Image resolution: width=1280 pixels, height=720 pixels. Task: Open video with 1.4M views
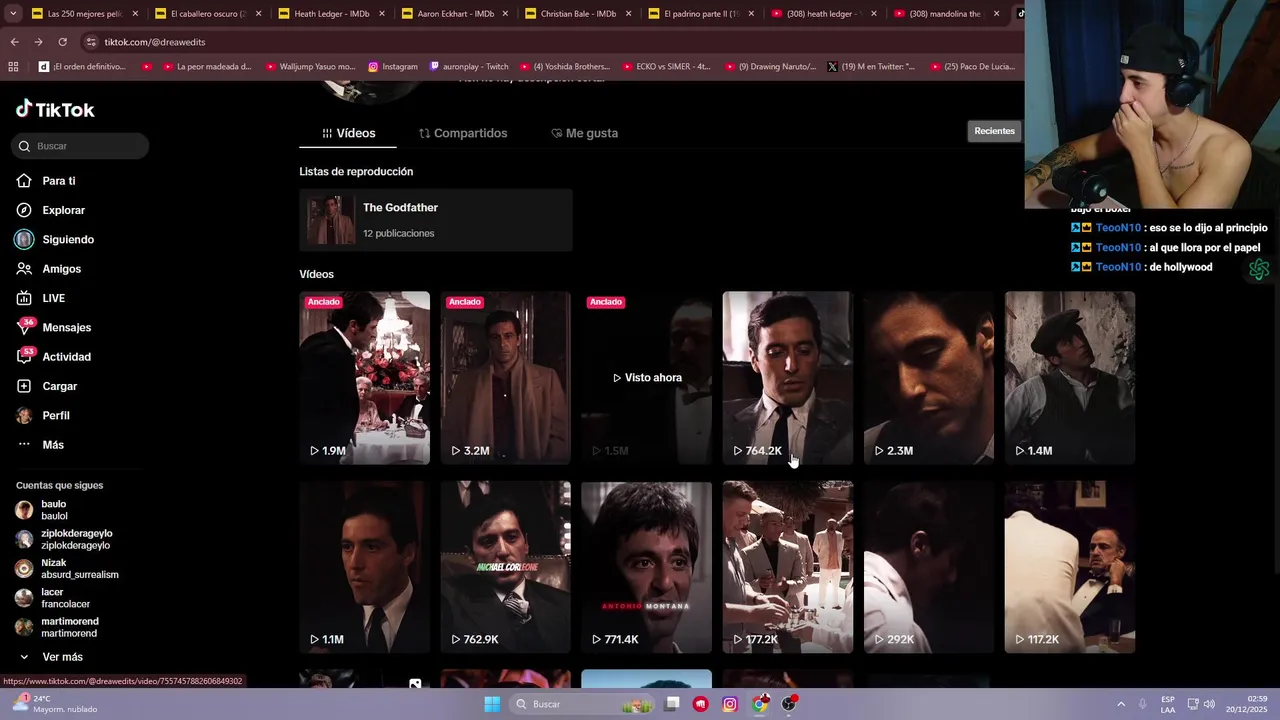(x=1070, y=377)
